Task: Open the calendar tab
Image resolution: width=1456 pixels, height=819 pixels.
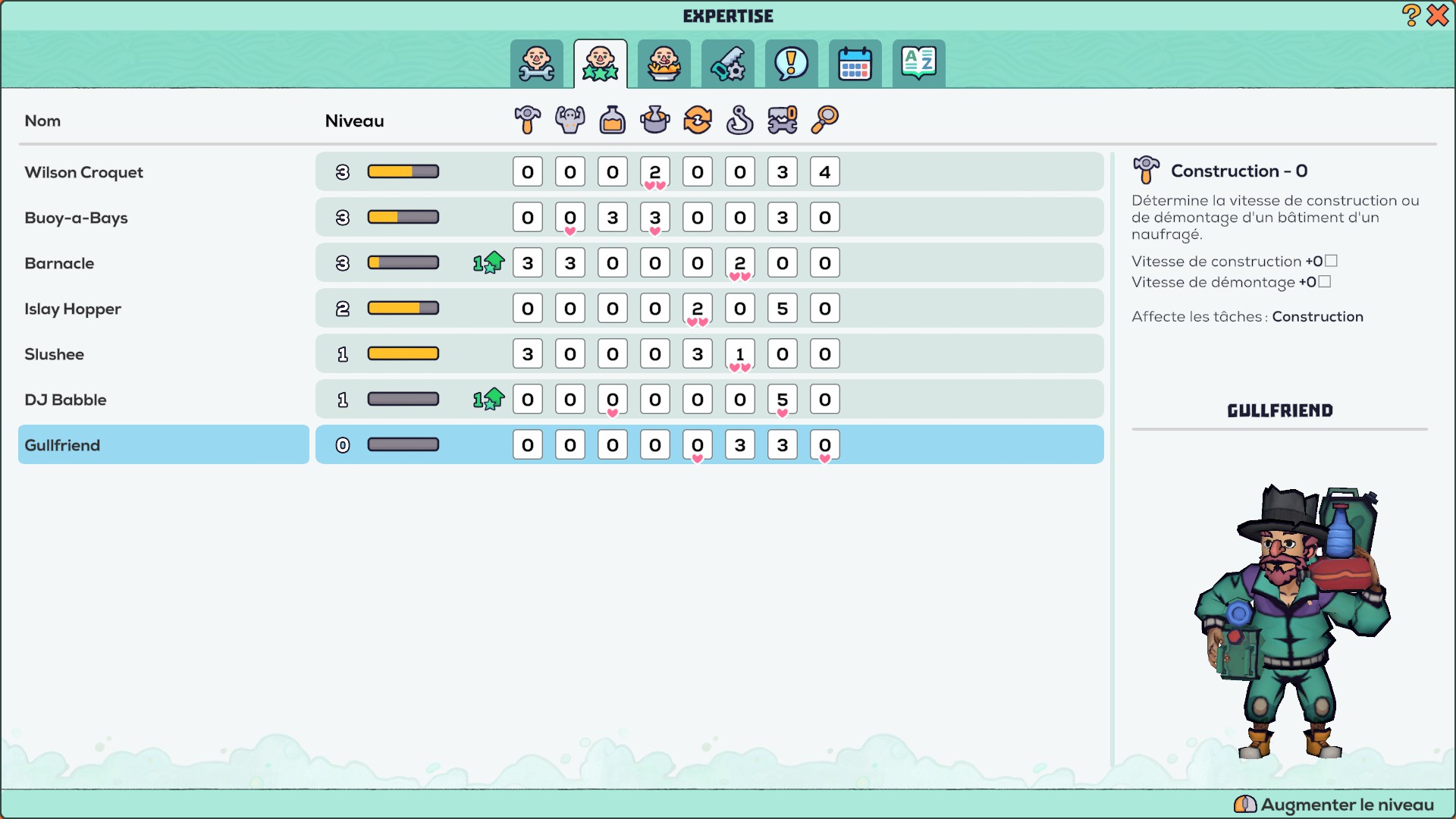Action: pyautogui.click(x=855, y=64)
